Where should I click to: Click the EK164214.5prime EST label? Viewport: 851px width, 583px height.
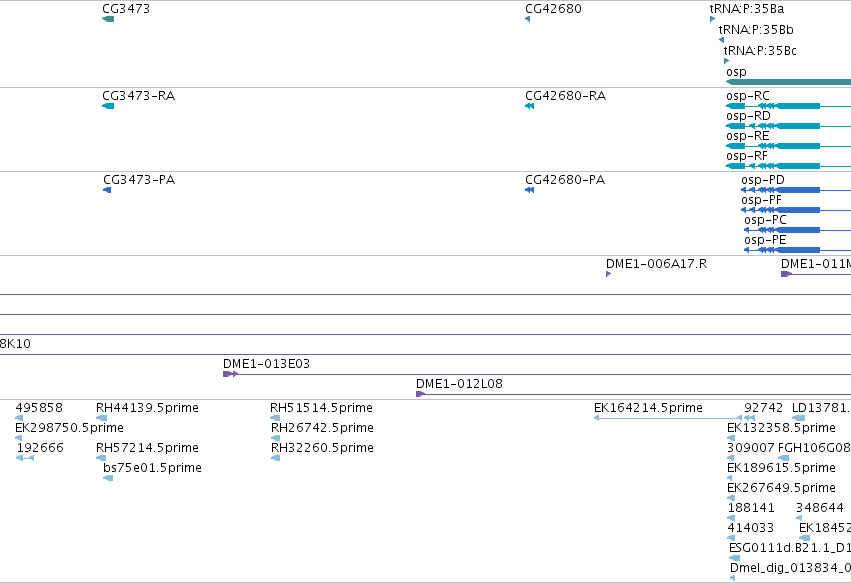(x=648, y=408)
